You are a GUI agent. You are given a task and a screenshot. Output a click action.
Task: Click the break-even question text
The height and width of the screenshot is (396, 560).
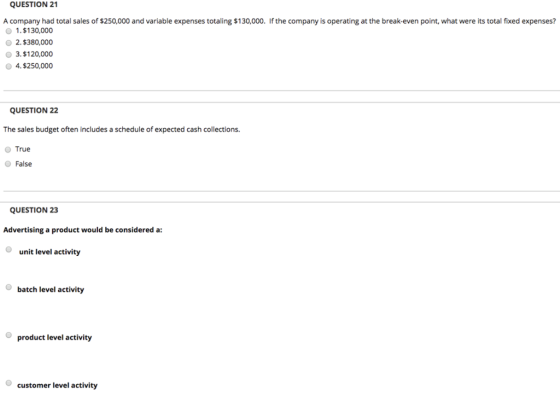click(280, 21)
